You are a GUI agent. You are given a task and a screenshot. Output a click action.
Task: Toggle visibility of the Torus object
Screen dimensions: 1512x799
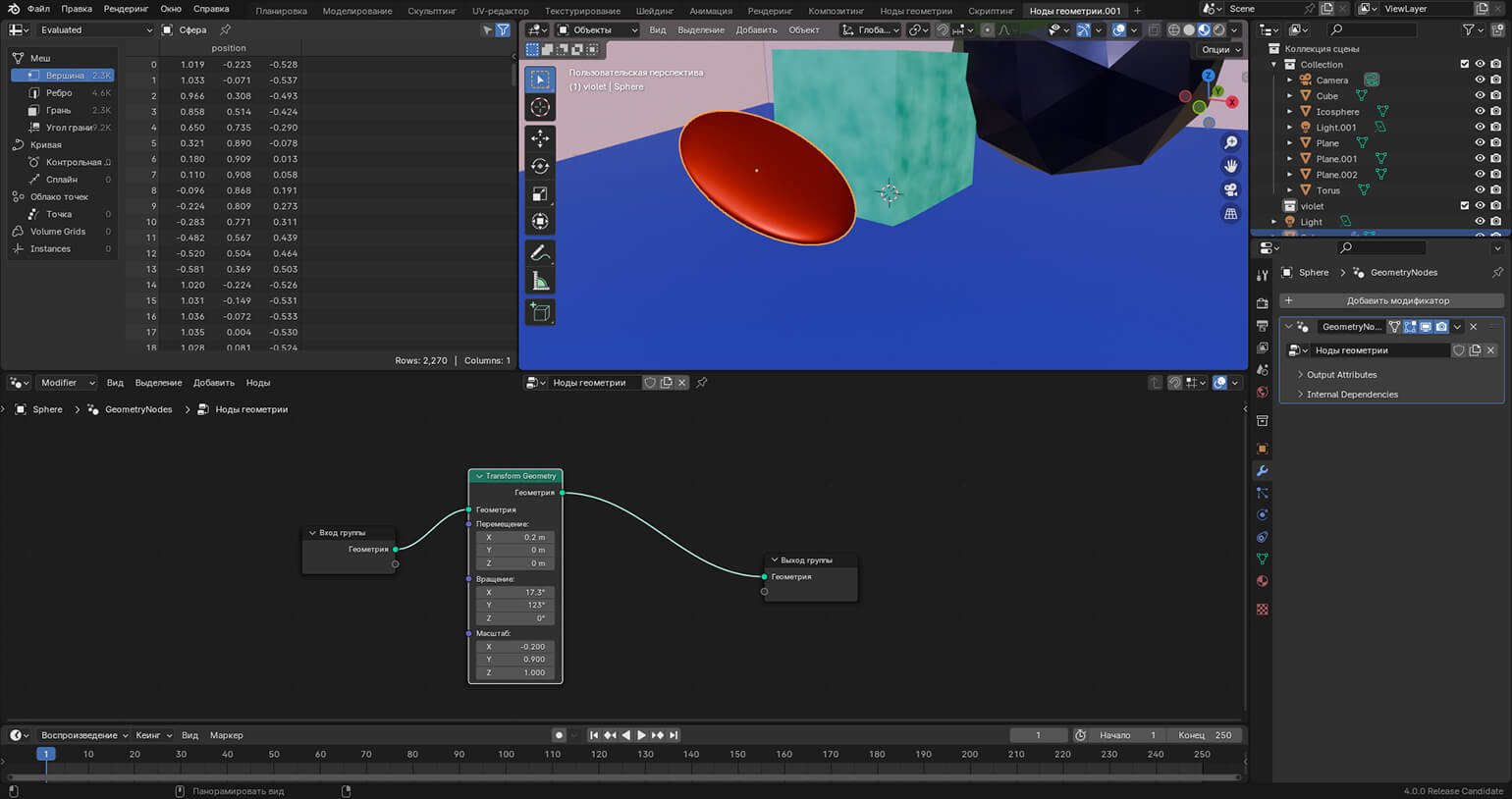pyautogui.click(x=1480, y=190)
